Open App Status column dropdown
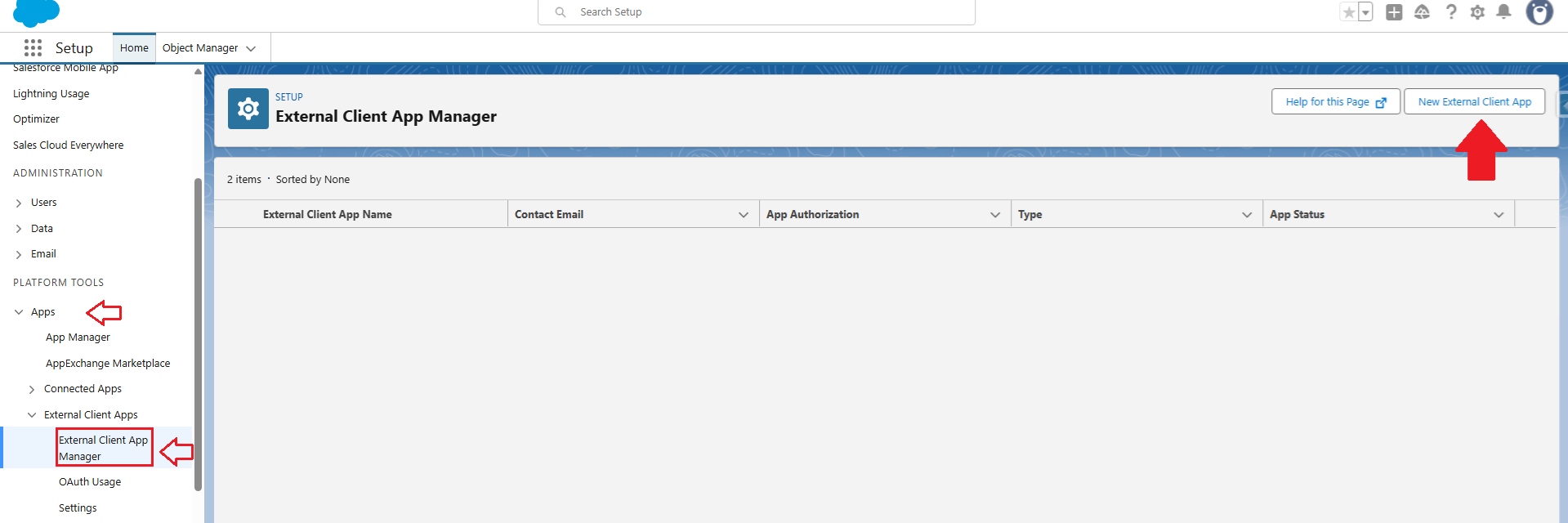Viewport: 1568px width, 523px height. coord(1499,215)
